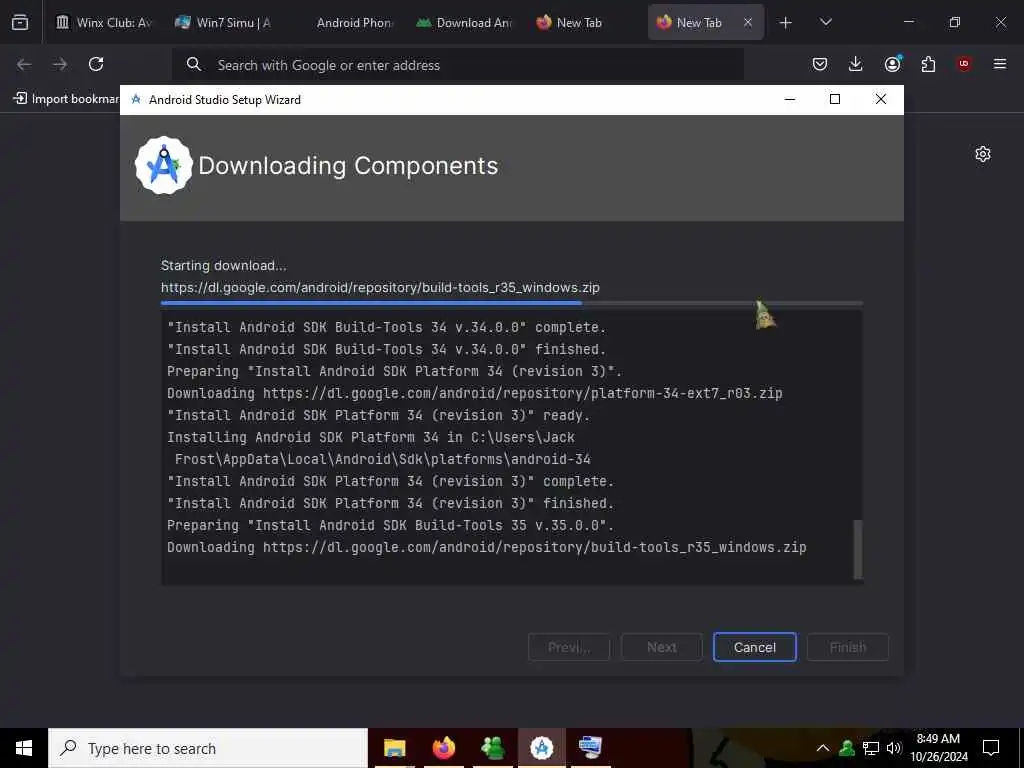Open Firefox account icon
This screenshot has width=1024, height=768.
coord(892,64)
